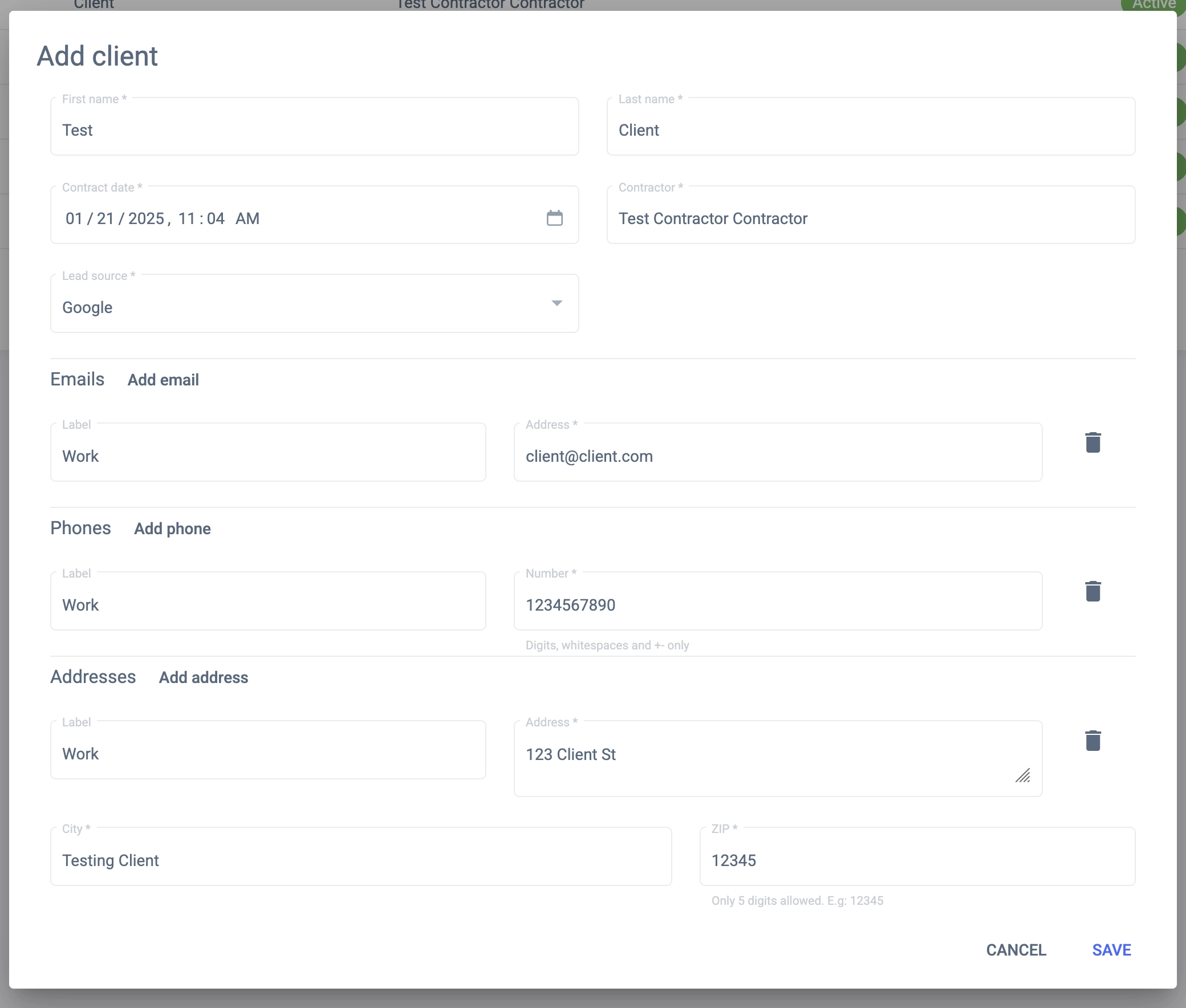Grab the address textarea resize handle

[x=1022, y=775]
